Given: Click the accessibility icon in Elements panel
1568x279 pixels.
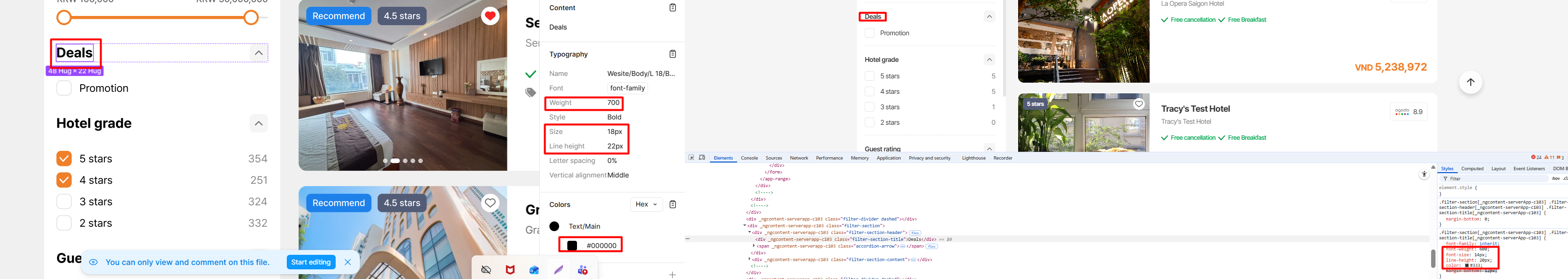Looking at the screenshot, I should pos(1424,175).
